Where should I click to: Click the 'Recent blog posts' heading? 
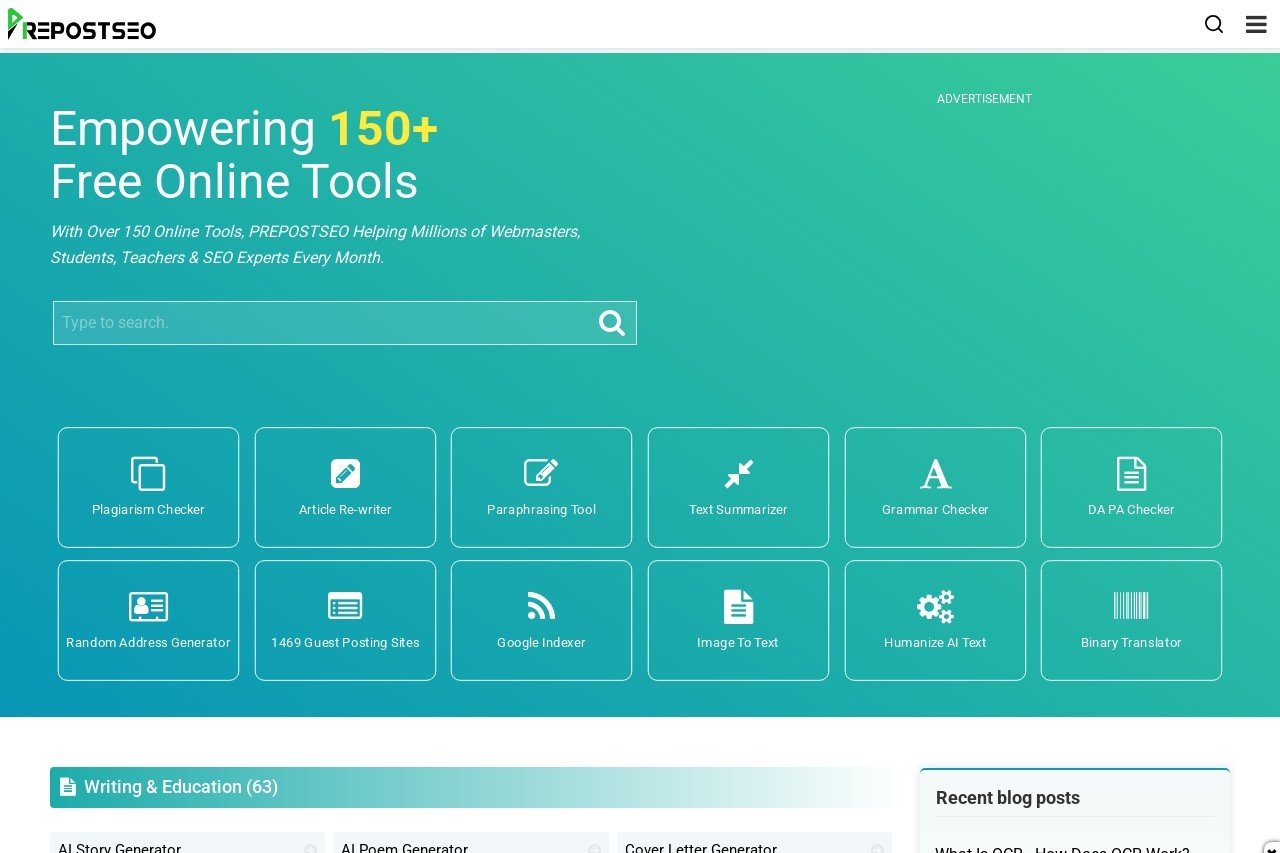coord(1008,798)
